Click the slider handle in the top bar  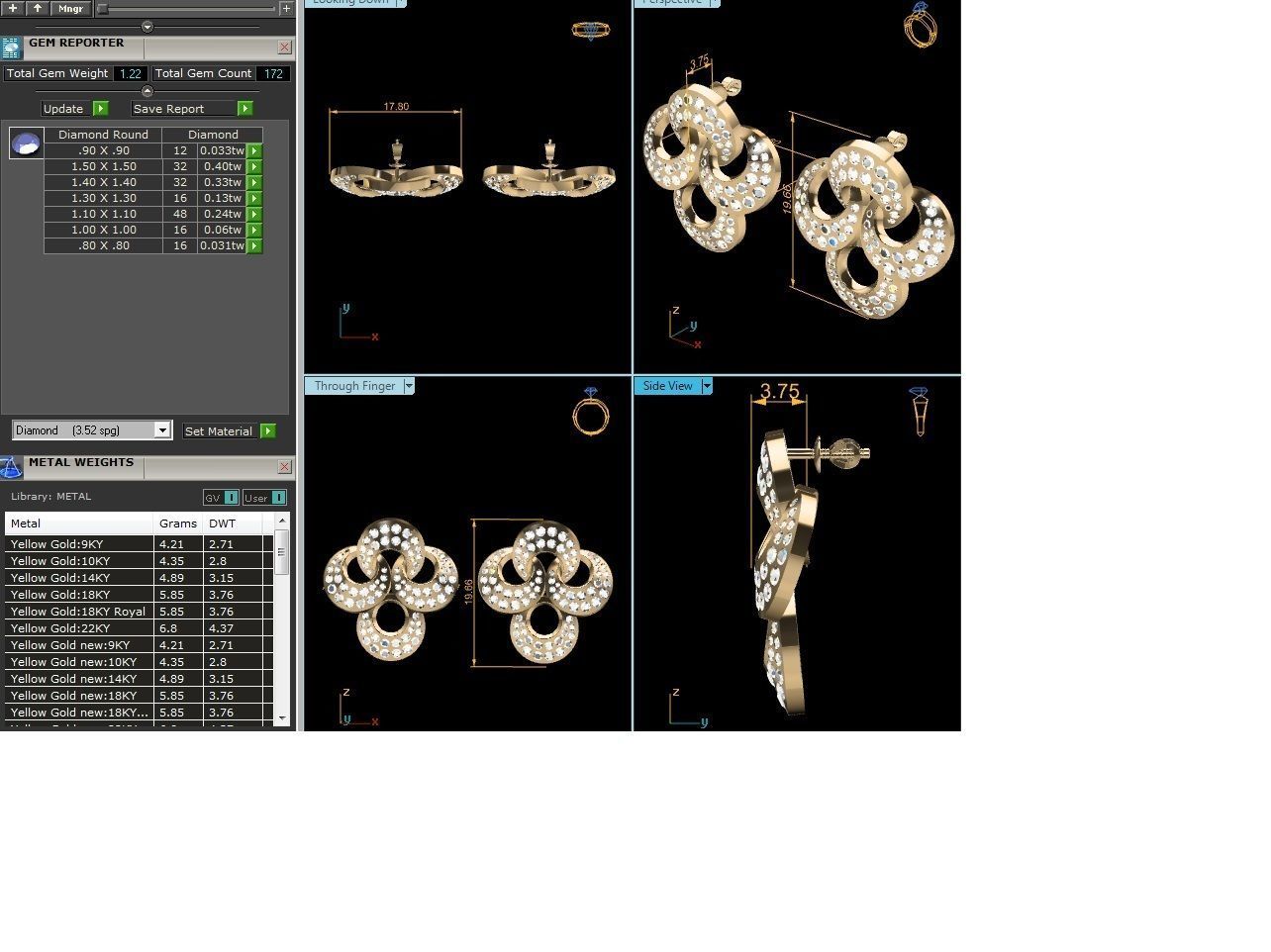(x=102, y=8)
